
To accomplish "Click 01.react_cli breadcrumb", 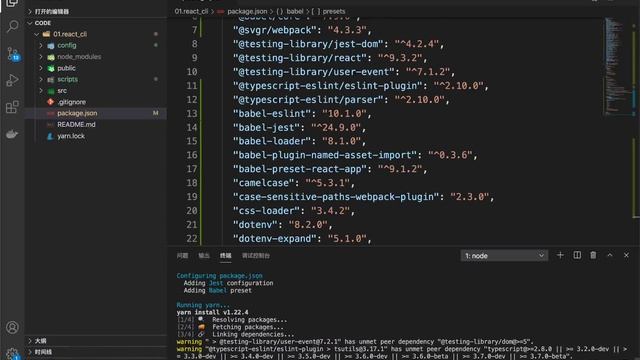I will tap(191, 11).
